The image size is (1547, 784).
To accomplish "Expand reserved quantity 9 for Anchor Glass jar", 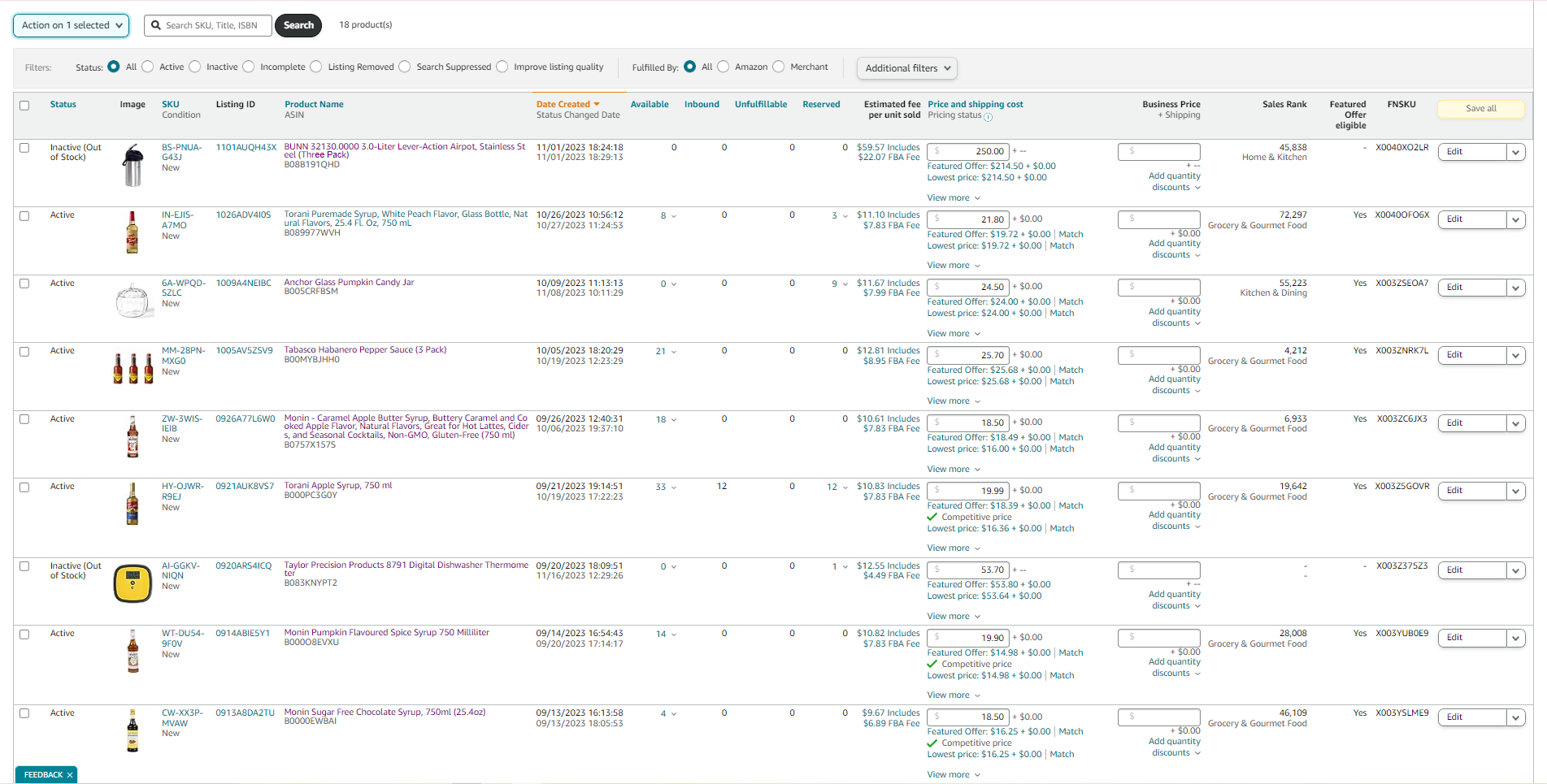I will pyautogui.click(x=840, y=284).
